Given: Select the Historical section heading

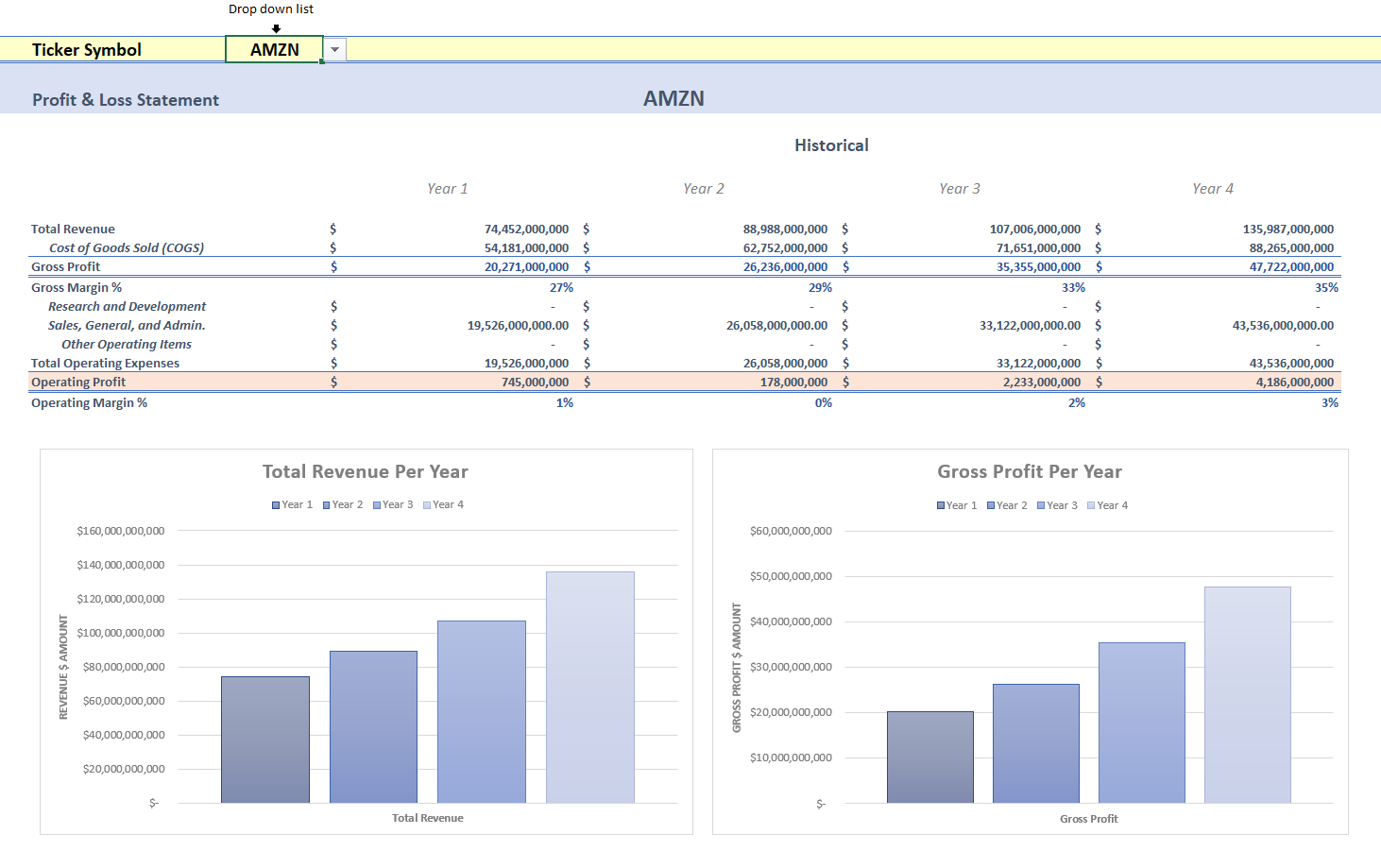Looking at the screenshot, I should point(830,145).
